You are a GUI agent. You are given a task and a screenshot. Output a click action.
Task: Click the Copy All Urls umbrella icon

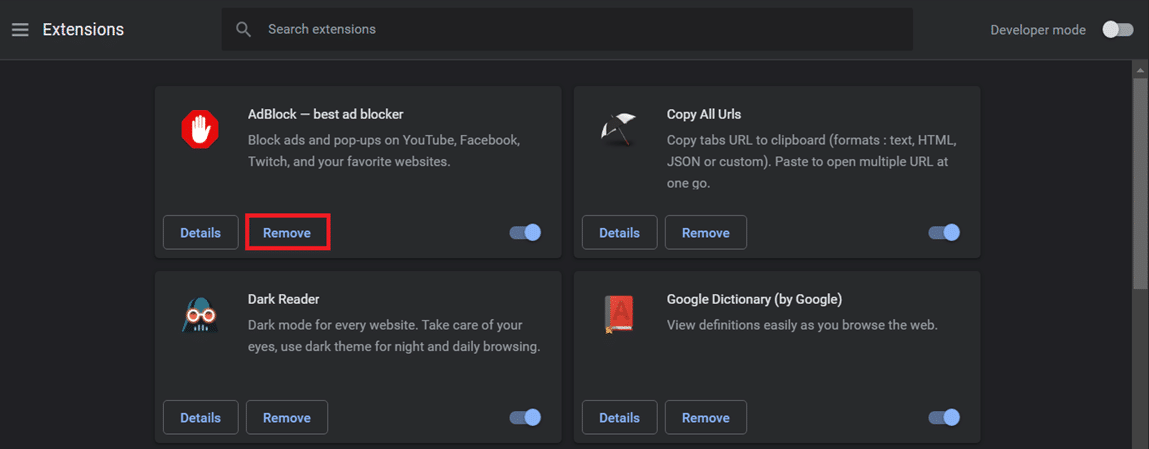pyautogui.click(x=618, y=129)
